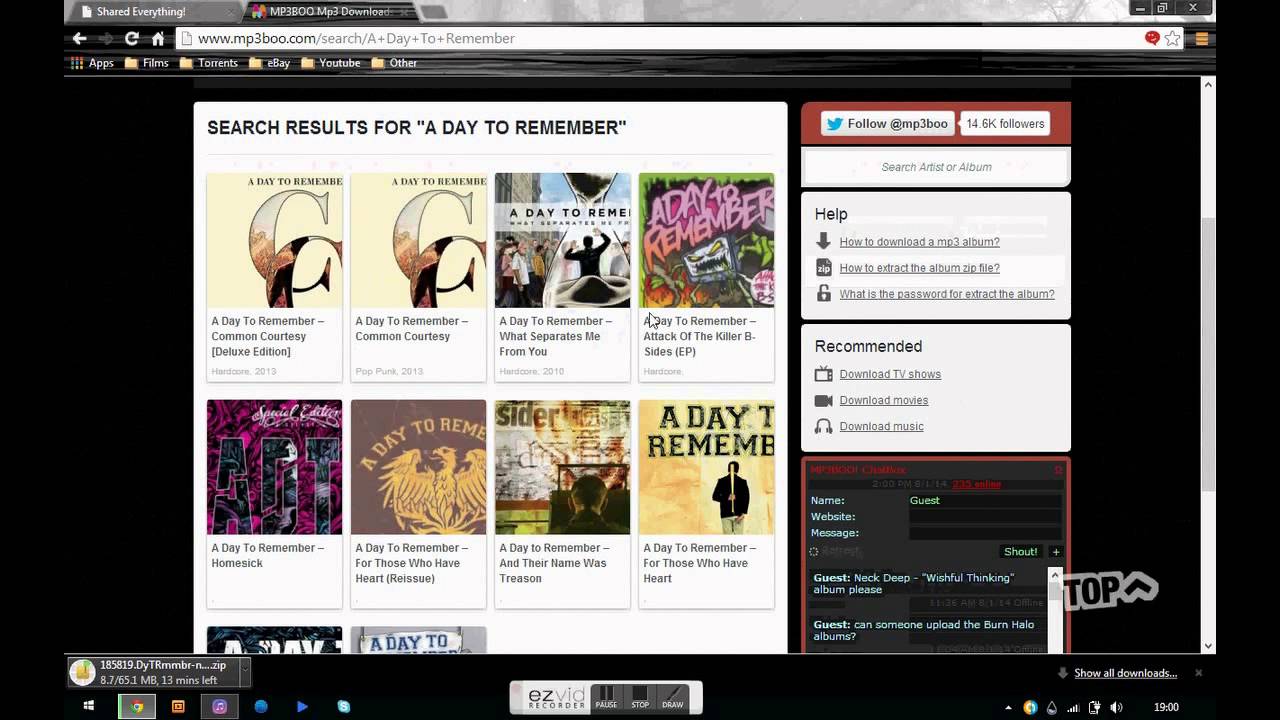Screen dimensions: 1280x720
Task: Open For Those Who Have Heart (Reissue) title
Action: point(411,563)
